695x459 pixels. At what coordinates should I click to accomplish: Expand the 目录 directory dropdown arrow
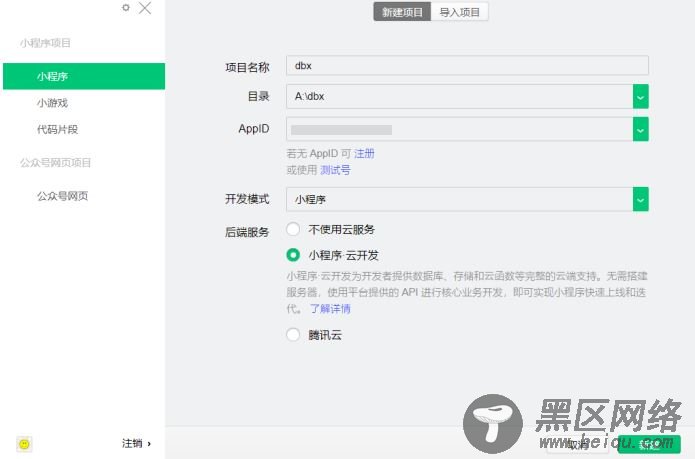tap(640, 96)
